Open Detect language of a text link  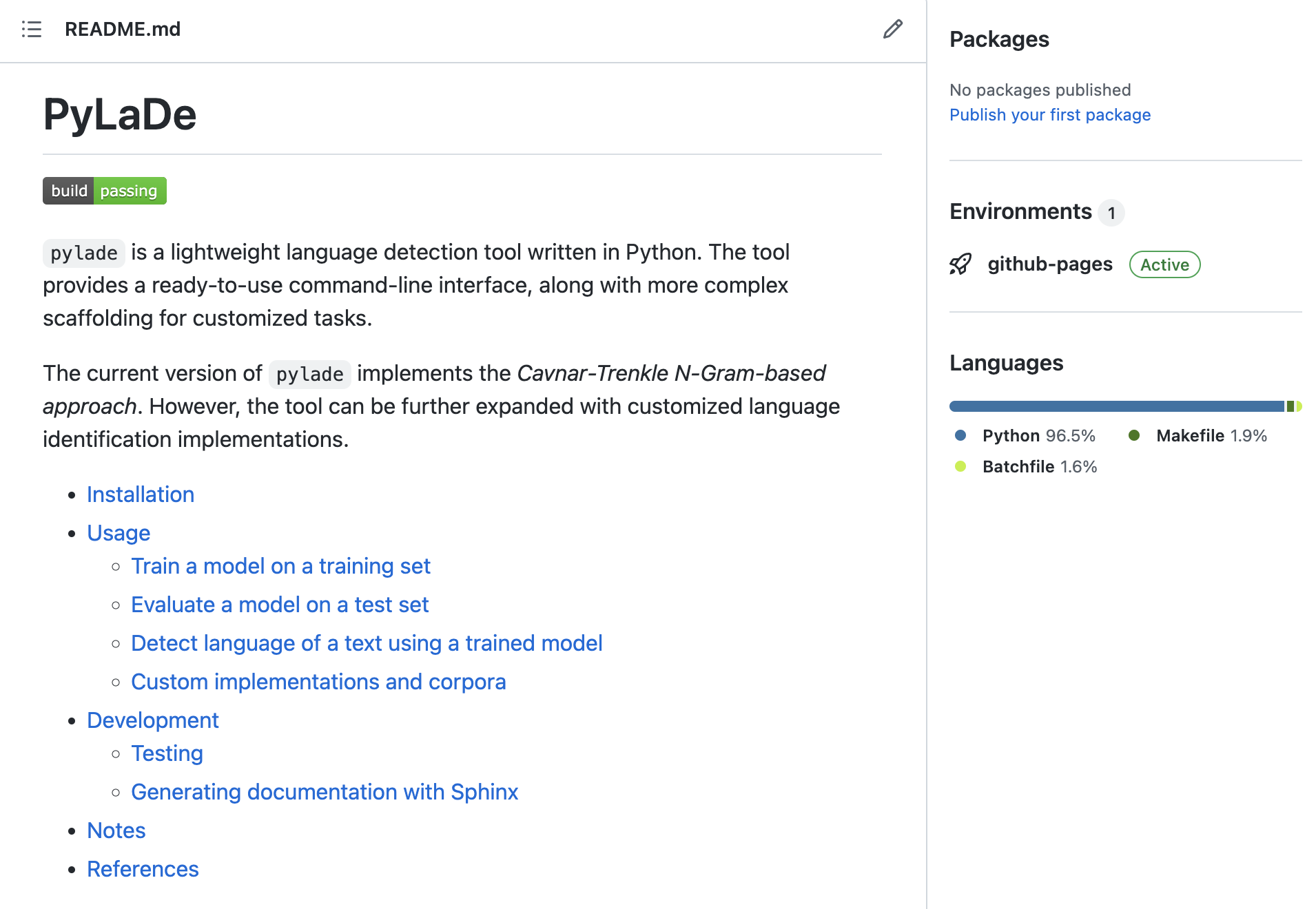pos(367,643)
